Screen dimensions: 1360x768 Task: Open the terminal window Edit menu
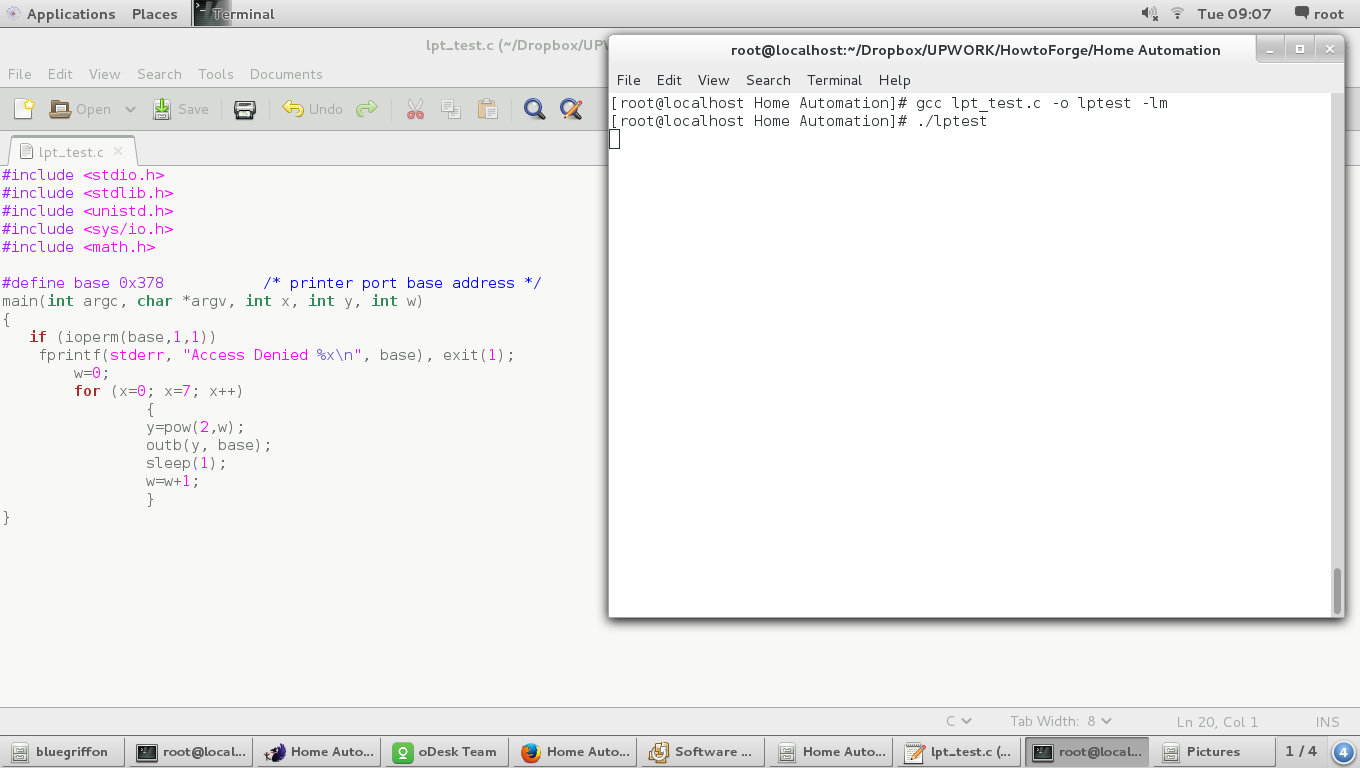(x=669, y=80)
